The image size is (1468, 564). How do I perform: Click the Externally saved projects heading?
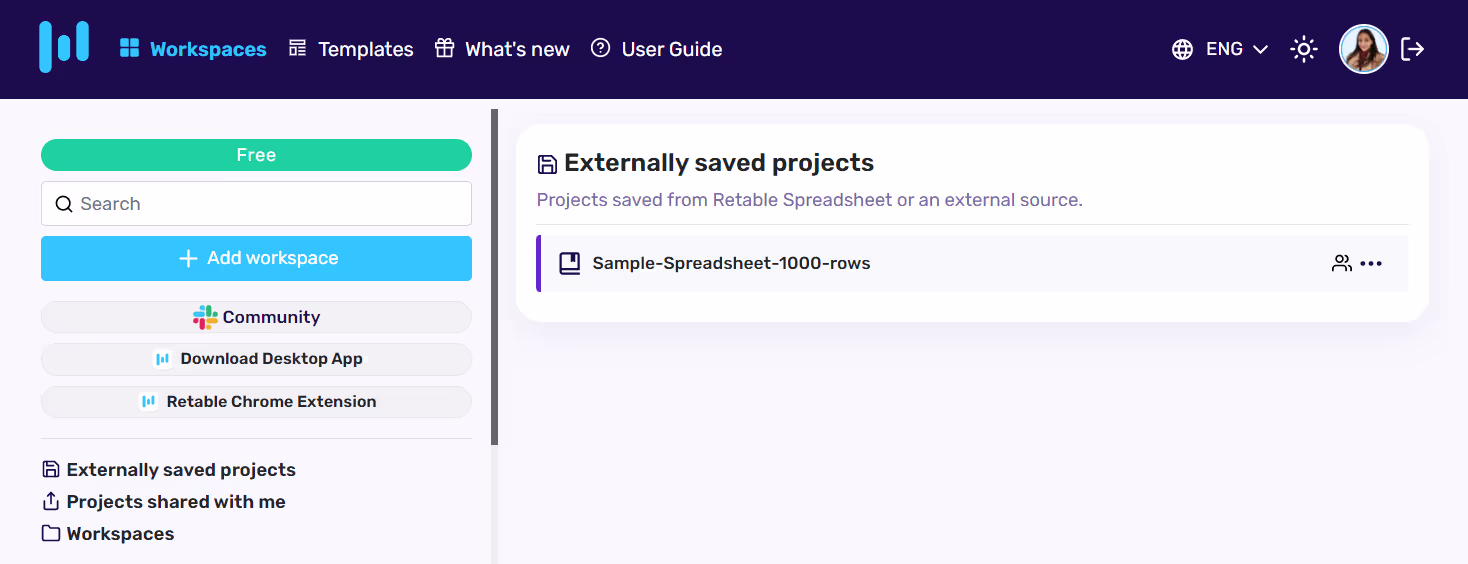(719, 163)
